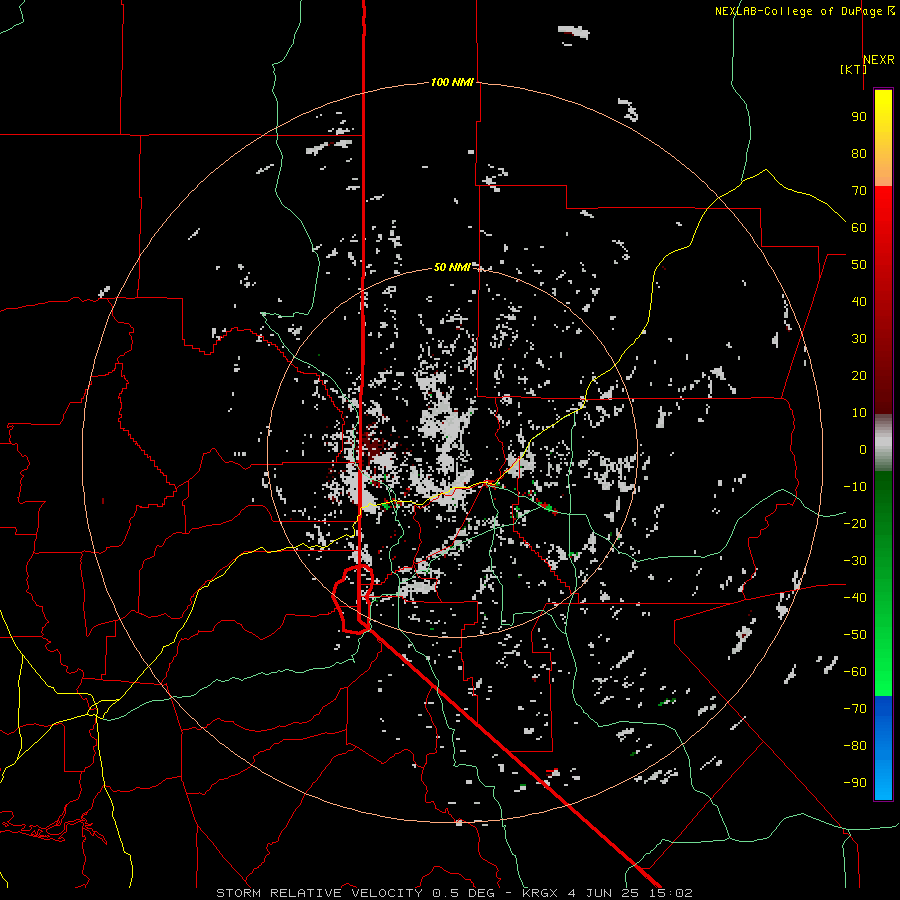Click the positive 30 scale value
This screenshot has width=900, height=900.
pyautogui.click(x=859, y=339)
